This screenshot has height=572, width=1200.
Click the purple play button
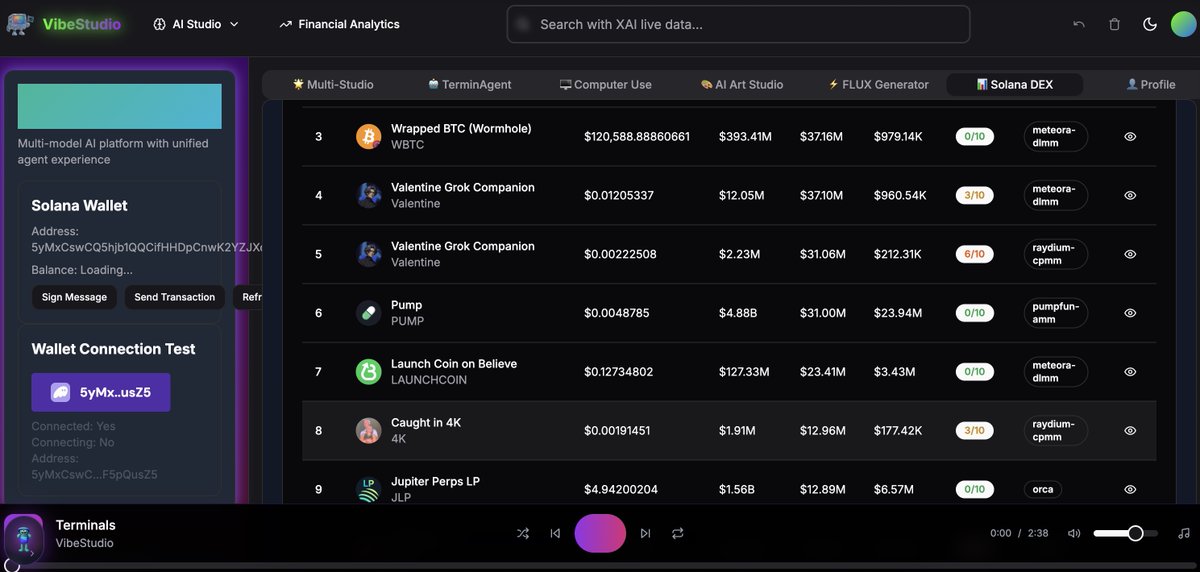pyautogui.click(x=600, y=533)
